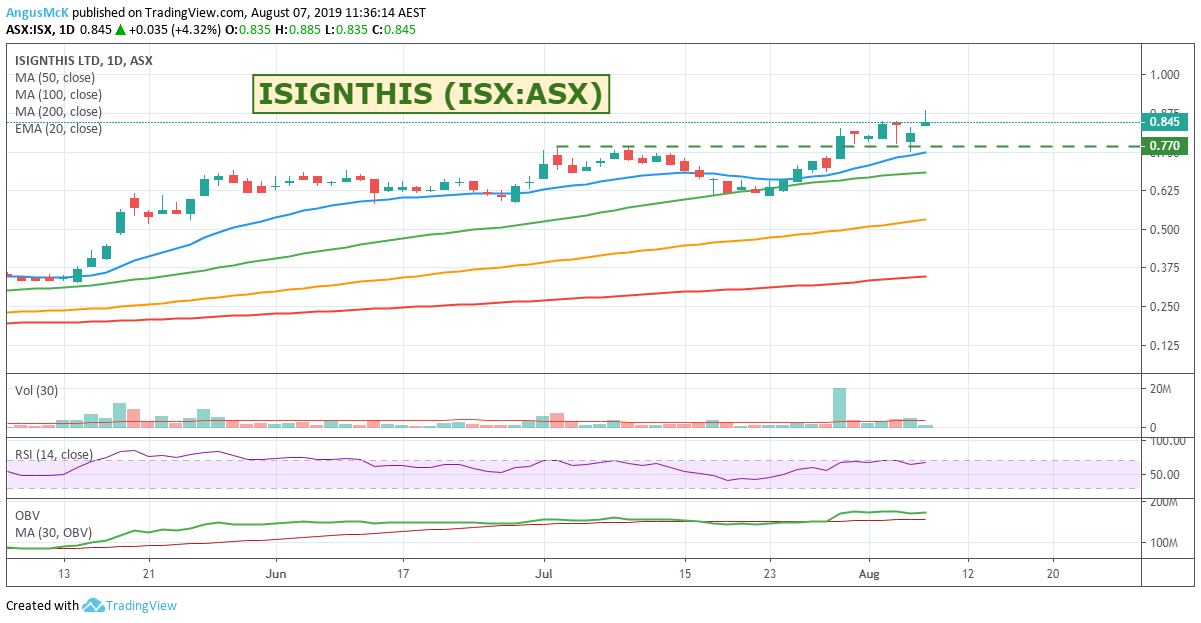Screen dimensions: 1201x623
Task: Select the MA (50, close) indicator label
Action: click(x=54, y=77)
